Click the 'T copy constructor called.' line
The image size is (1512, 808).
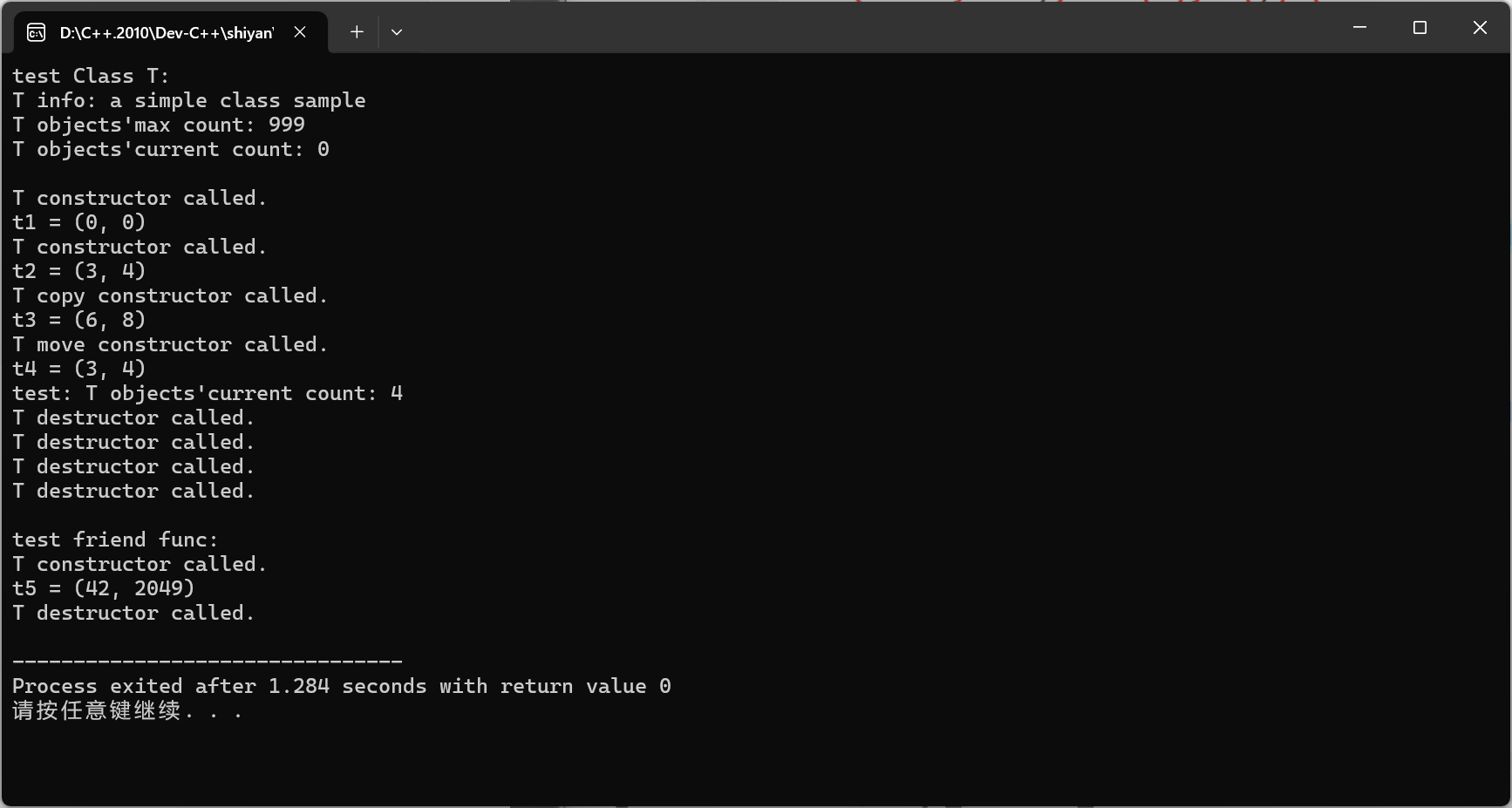click(170, 295)
